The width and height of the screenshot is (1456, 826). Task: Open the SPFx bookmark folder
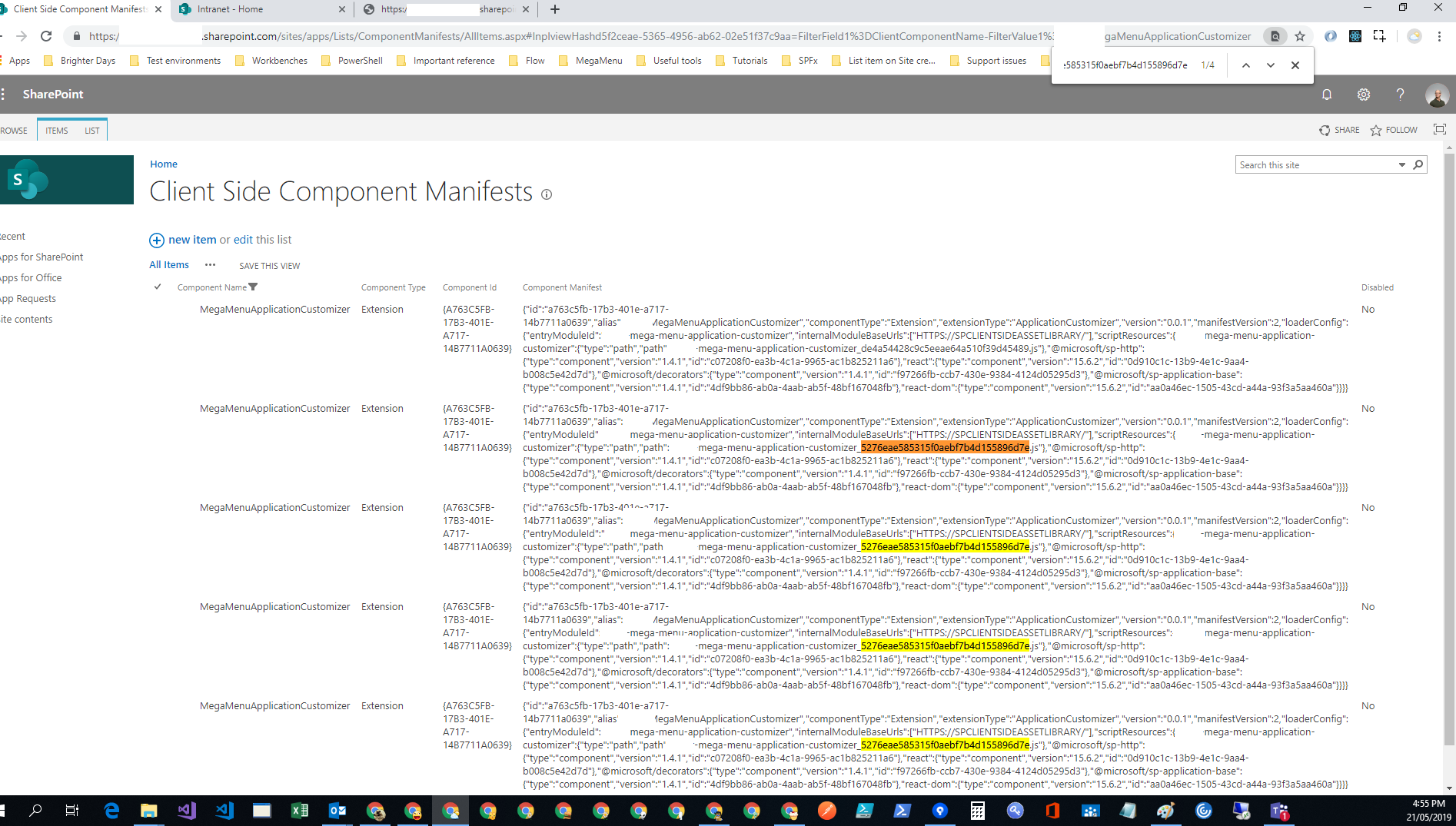tap(799, 61)
